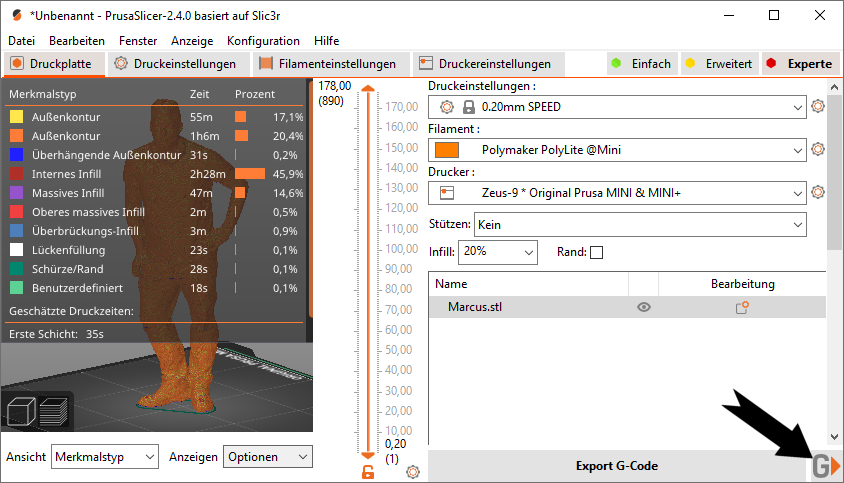Screen dimensions: 844x483
Task: Click the Export G-Code button
Action: point(617,466)
